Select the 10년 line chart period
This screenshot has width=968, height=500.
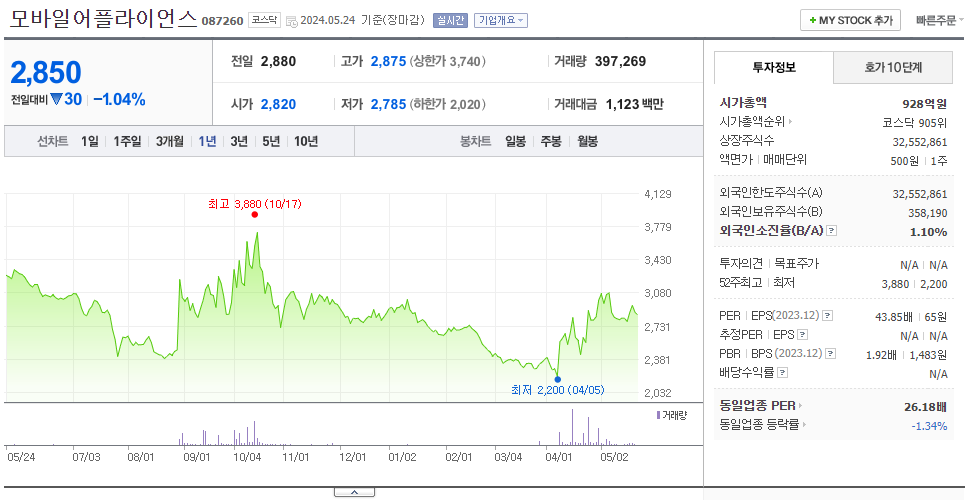click(306, 141)
